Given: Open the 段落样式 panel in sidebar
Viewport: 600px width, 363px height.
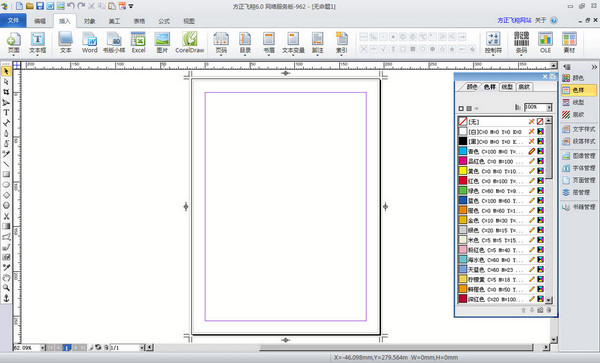Looking at the screenshot, I should (x=579, y=141).
